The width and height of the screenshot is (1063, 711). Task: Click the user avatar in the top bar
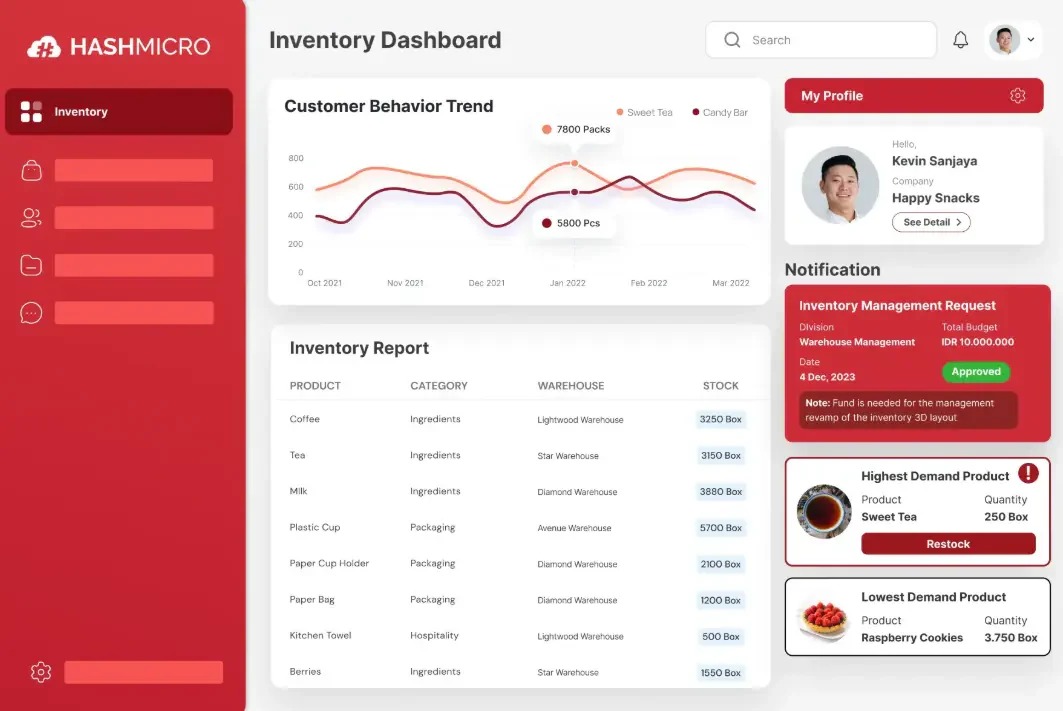click(x=1005, y=40)
